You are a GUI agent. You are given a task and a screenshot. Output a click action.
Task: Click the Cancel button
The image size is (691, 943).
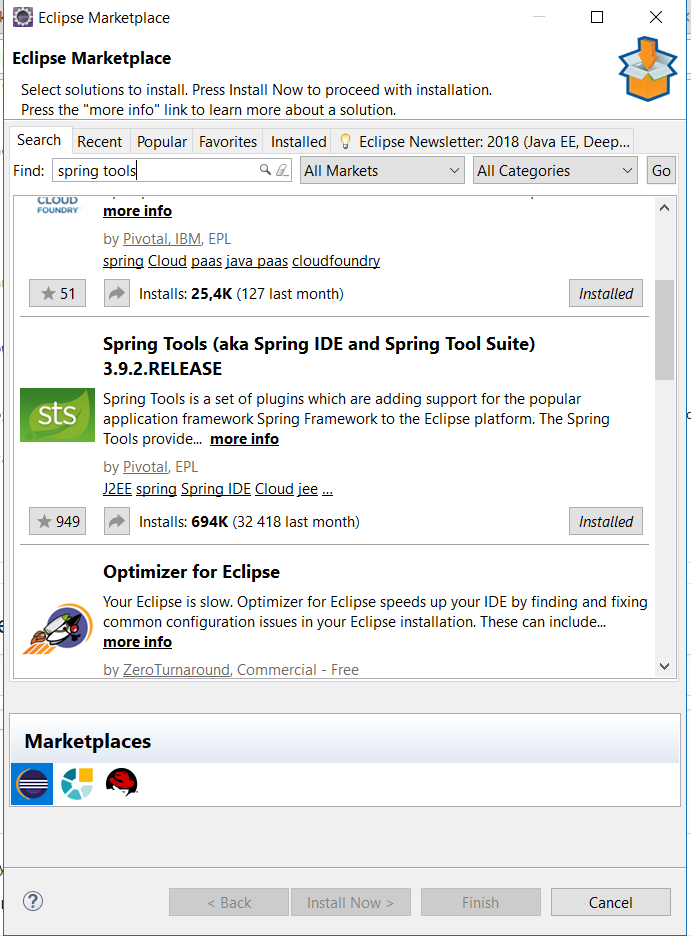tap(610, 902)
